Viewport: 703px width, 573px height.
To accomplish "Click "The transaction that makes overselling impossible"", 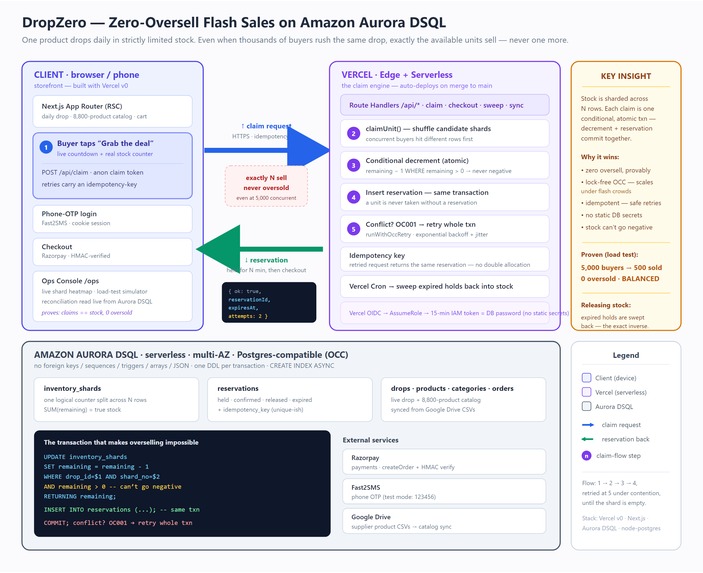I will pos(121,443).
